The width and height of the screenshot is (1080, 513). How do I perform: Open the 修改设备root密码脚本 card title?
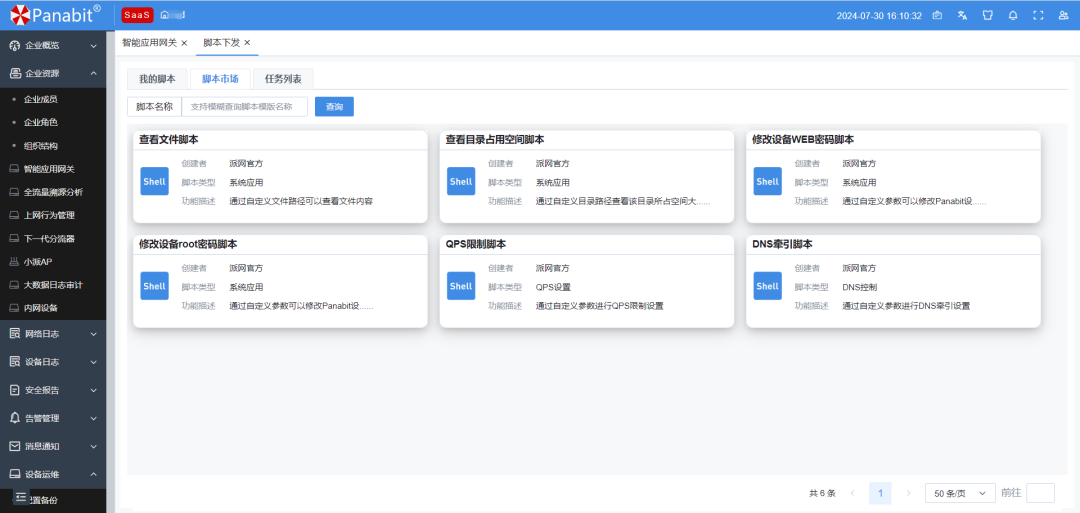click(x=189, y=244)
